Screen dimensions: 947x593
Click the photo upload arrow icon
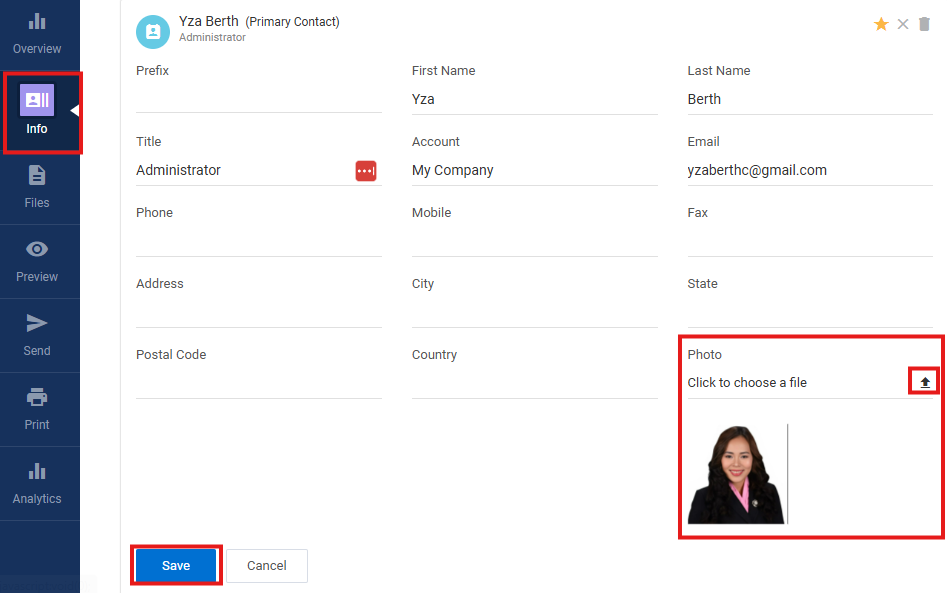[925, 382]
